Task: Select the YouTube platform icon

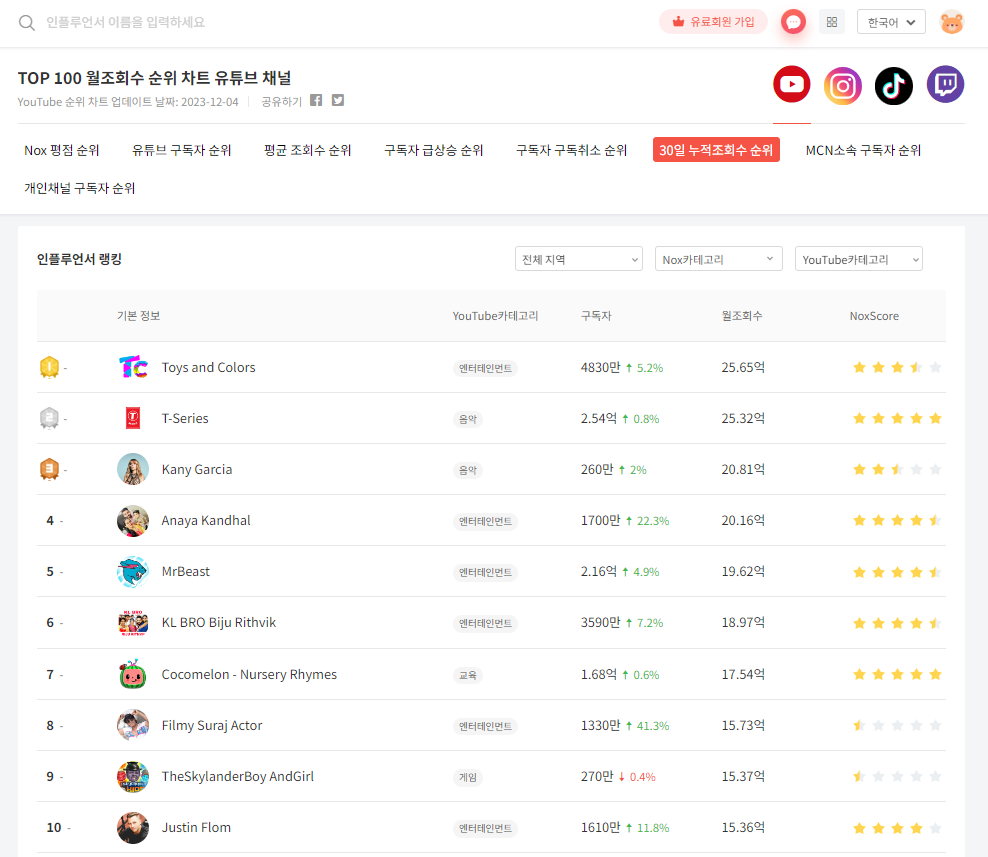Action: click(x=792, y=84)
